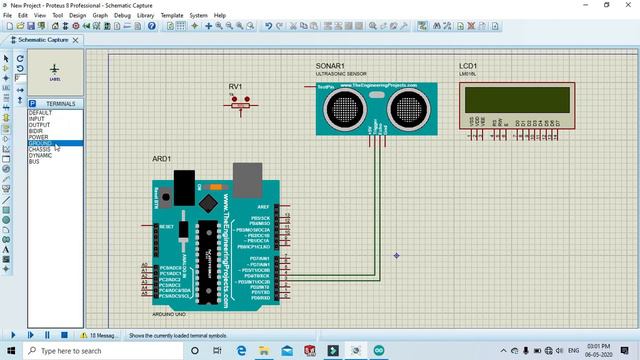Select INPUT in the terminals list
The width and height of the screenshot is (640, 360).
[x=55, y=119]
